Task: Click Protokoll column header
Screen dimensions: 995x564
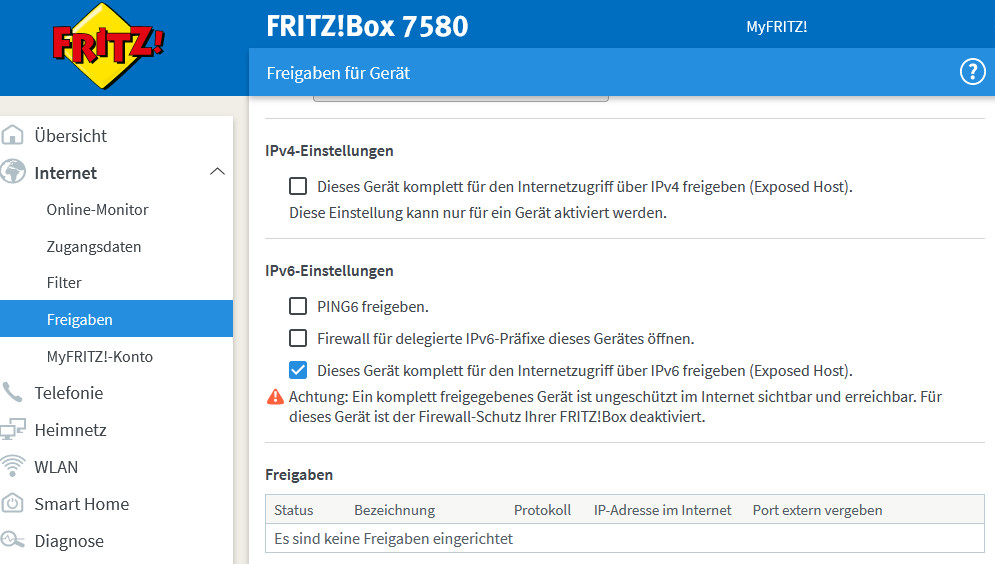Action: (x=543, y=510)
